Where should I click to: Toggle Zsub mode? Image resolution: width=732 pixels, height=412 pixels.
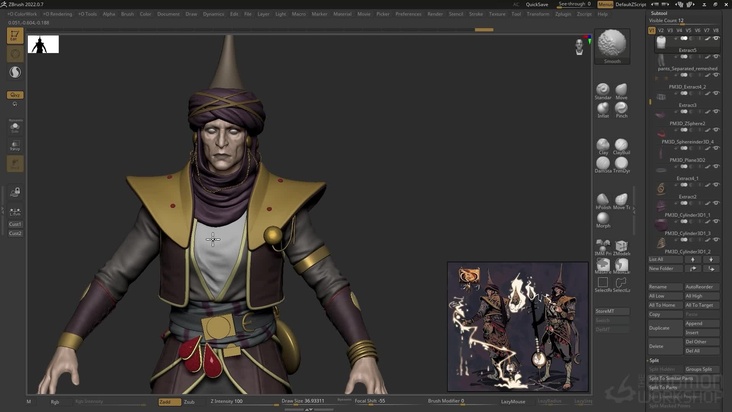point(189,402)
